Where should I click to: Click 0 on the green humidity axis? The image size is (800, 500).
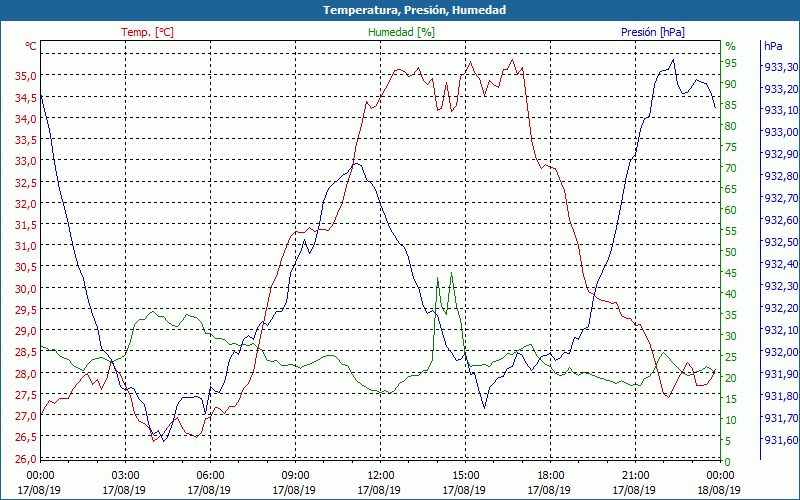(x=728, y=462)
